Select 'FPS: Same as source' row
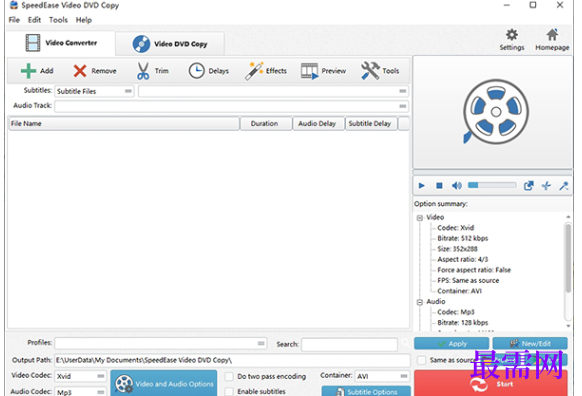 [468, 280]
